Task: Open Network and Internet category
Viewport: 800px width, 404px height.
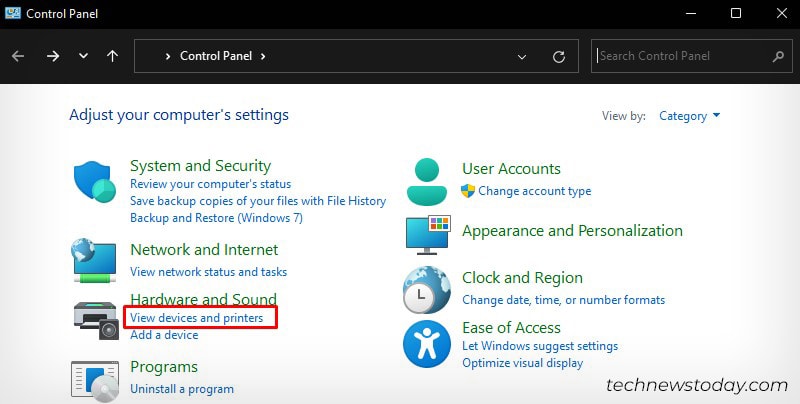Action: 204,249
